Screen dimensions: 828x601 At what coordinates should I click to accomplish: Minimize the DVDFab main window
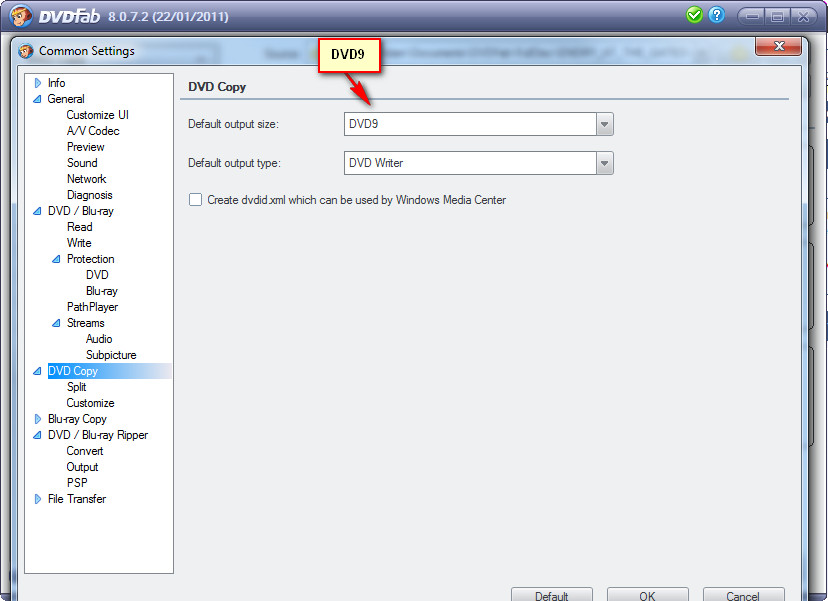[752, 17]
